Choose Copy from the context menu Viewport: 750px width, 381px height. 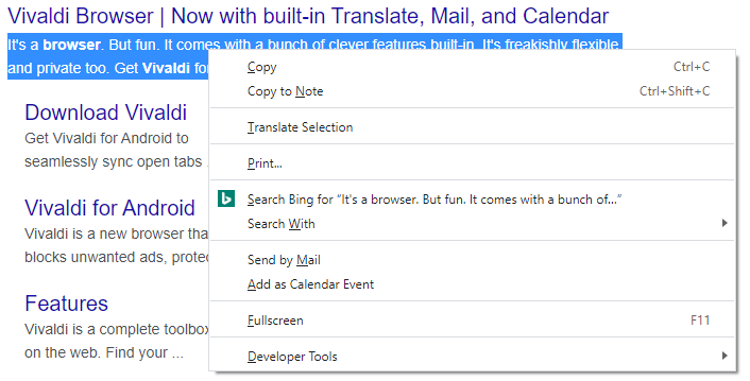472,67
